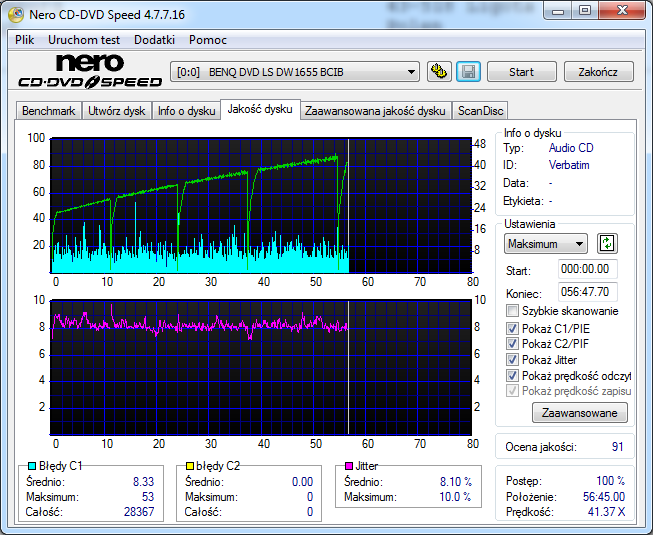Click the refresh disc info icon
653x535 pixels.
point(607,244)
